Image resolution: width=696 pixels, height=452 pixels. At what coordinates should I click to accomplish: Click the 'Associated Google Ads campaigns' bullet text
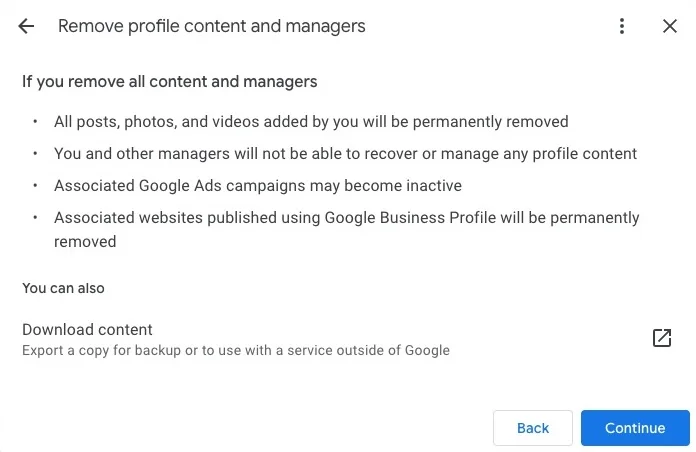[x=258, y=186]
